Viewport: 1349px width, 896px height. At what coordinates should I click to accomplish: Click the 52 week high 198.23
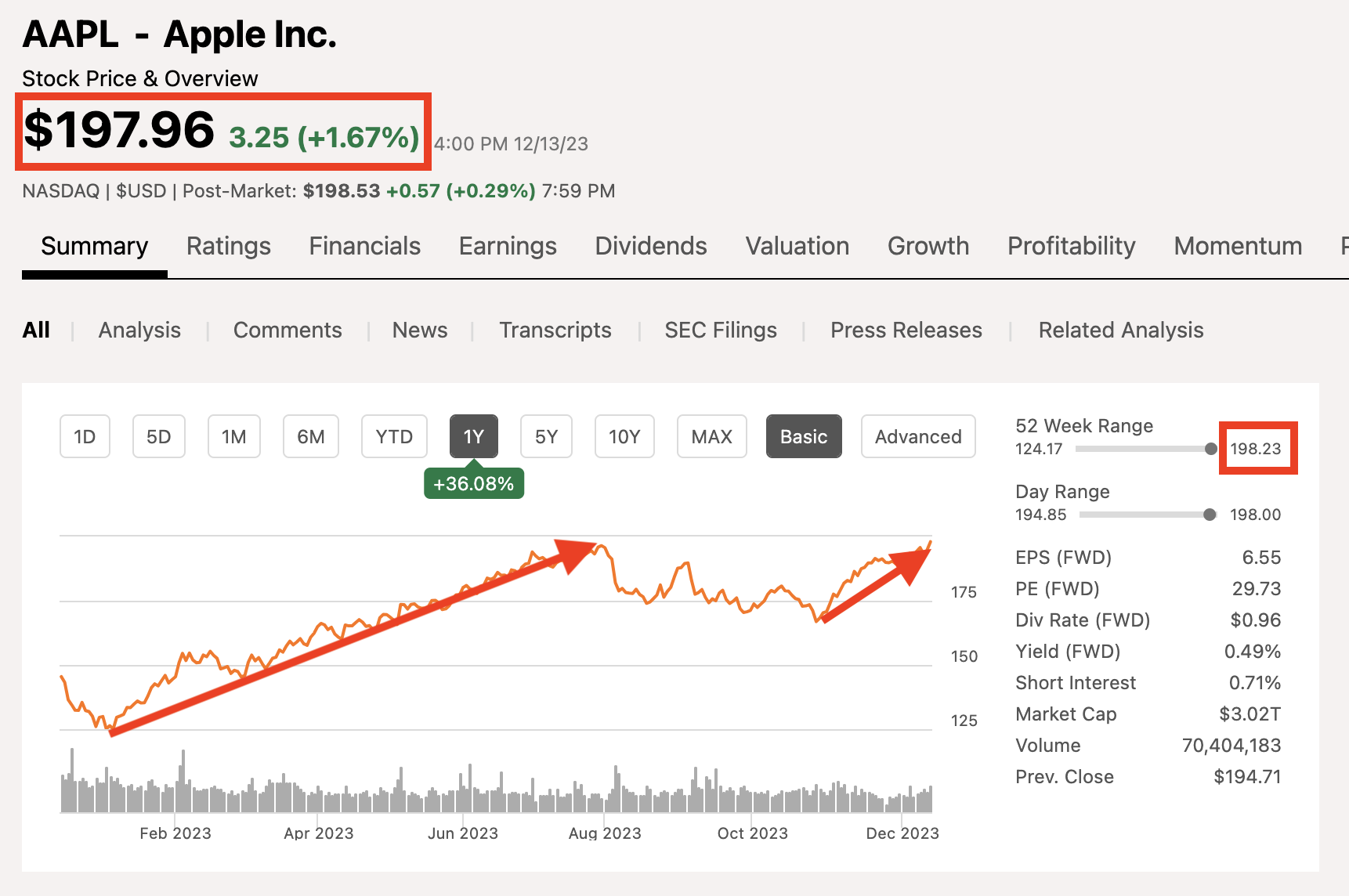click(1256, 449)
